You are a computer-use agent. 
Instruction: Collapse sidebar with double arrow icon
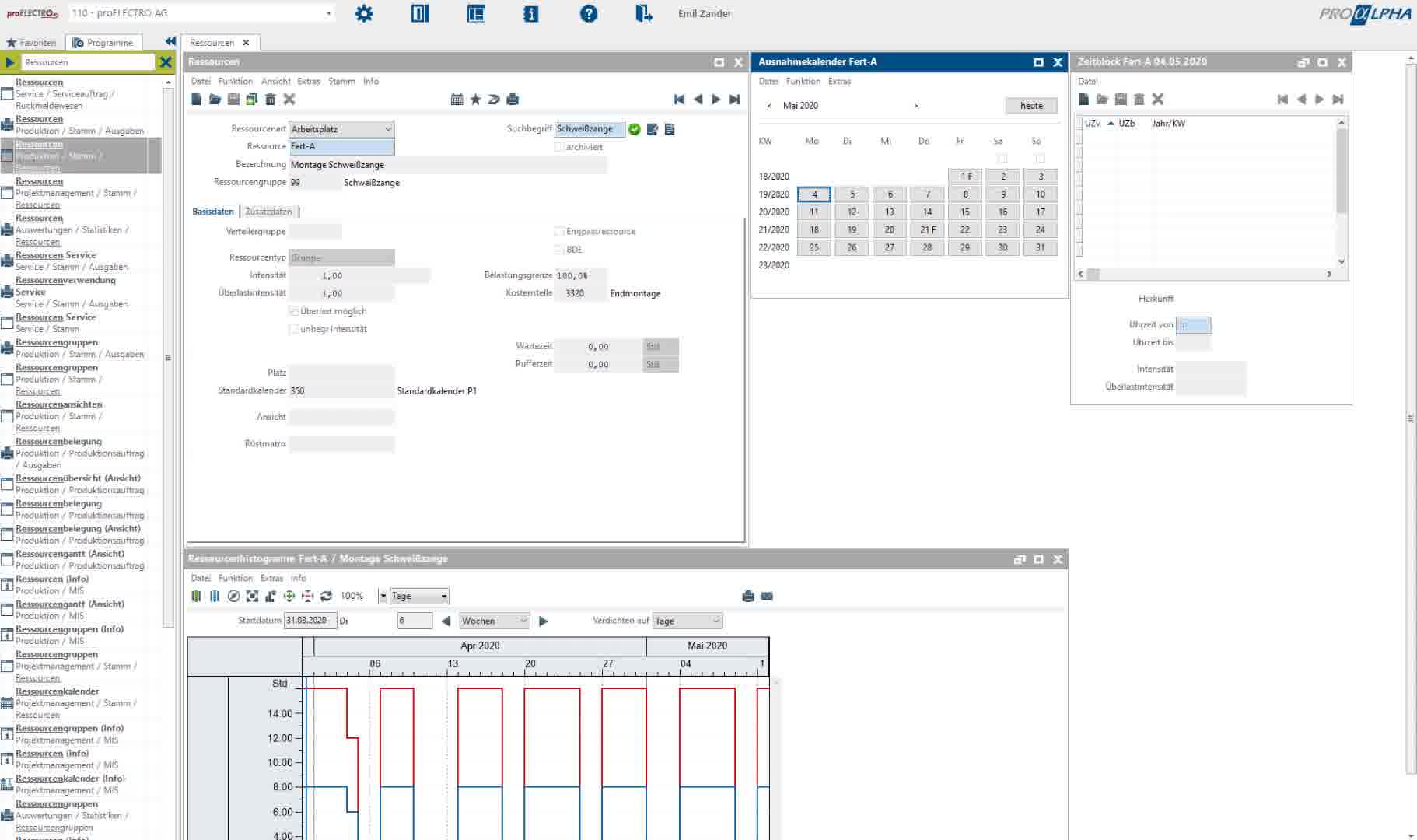(170, 41)
